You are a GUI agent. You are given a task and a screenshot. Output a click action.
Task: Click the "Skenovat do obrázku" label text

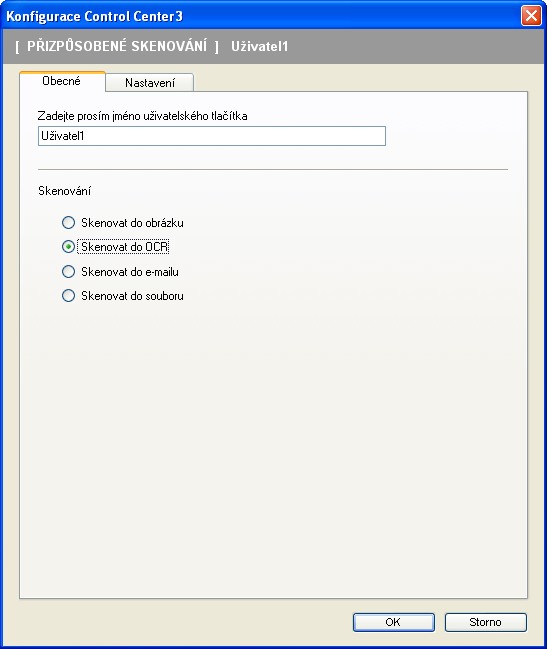132,223
